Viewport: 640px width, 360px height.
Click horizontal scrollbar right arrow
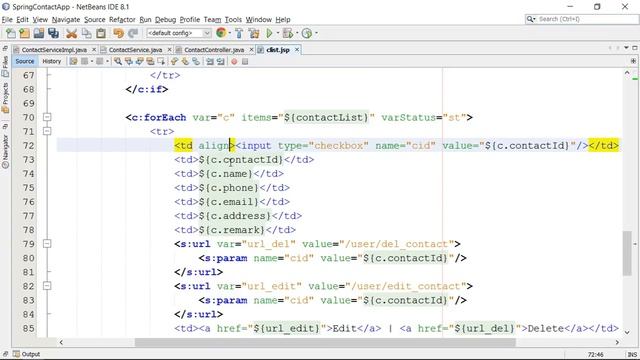617,342
